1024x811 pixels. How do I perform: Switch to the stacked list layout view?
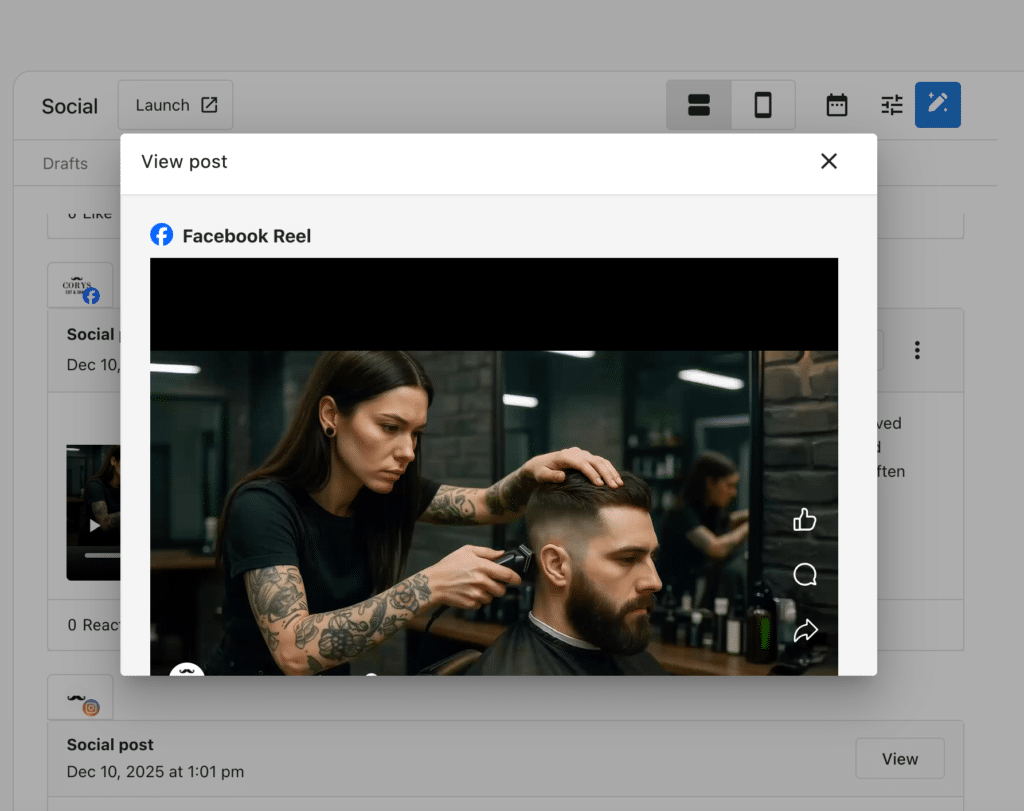pyautogui.click(x=699, y=105)
